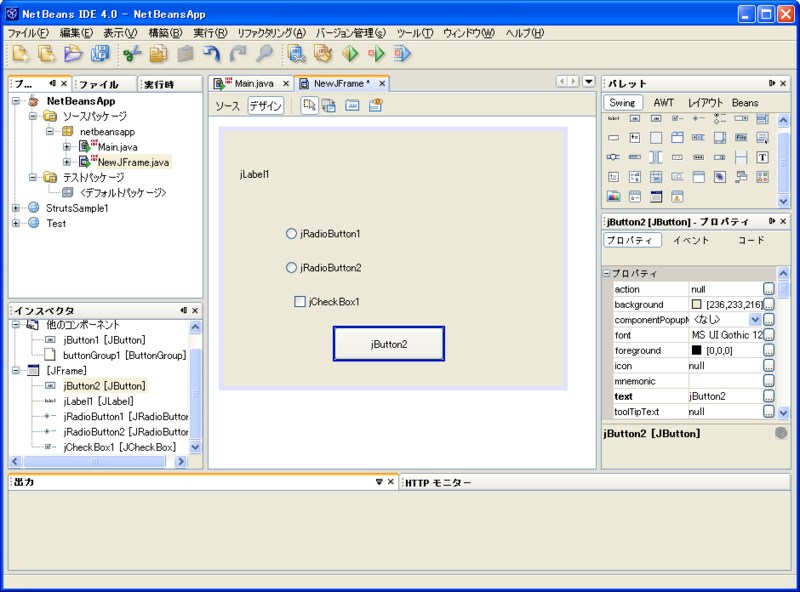Click the Open Project folder icon
This screenshot has height=592, width=800.
[x=73, y=54]
